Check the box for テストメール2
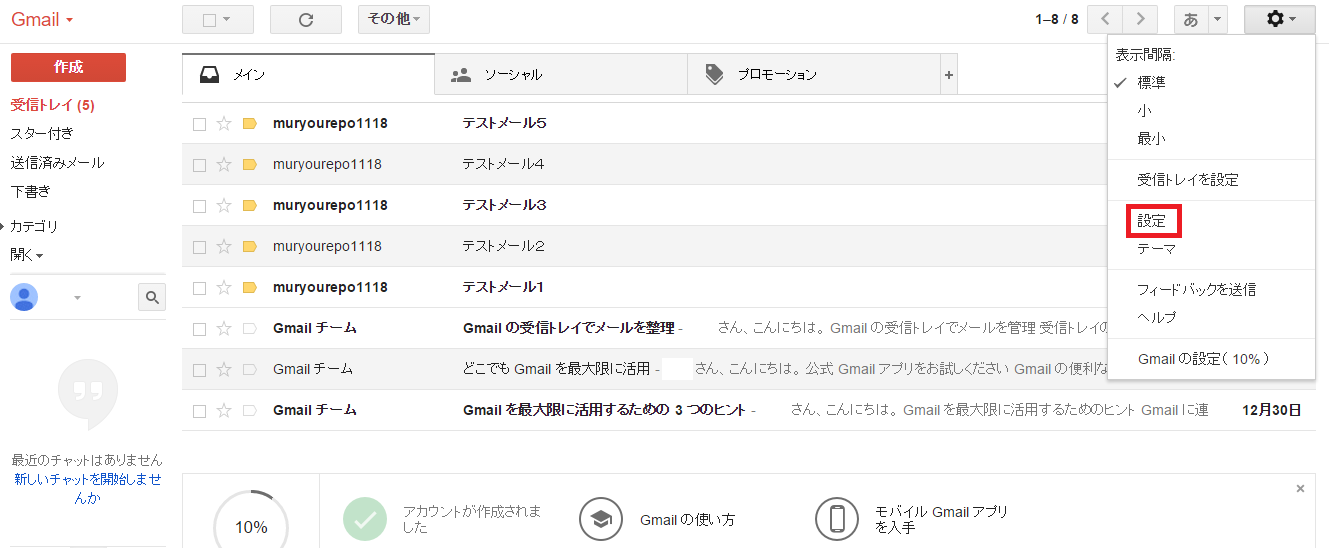Screen dimensions: 1329x548 coord(199,247)
